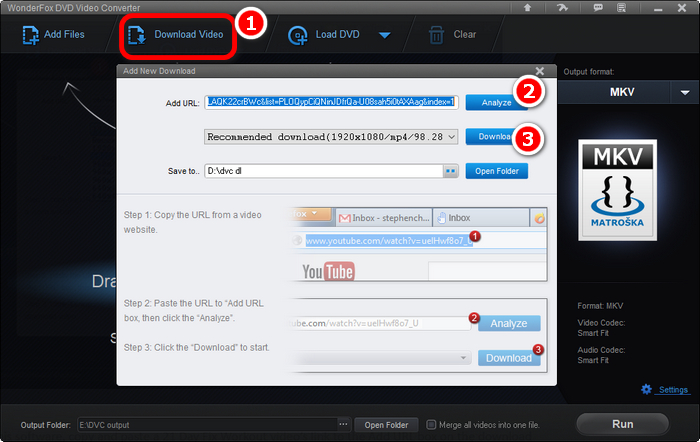The image size is (700, 442).
Task: Click Open Folder in the bottom bar
Action: (386, 425)
